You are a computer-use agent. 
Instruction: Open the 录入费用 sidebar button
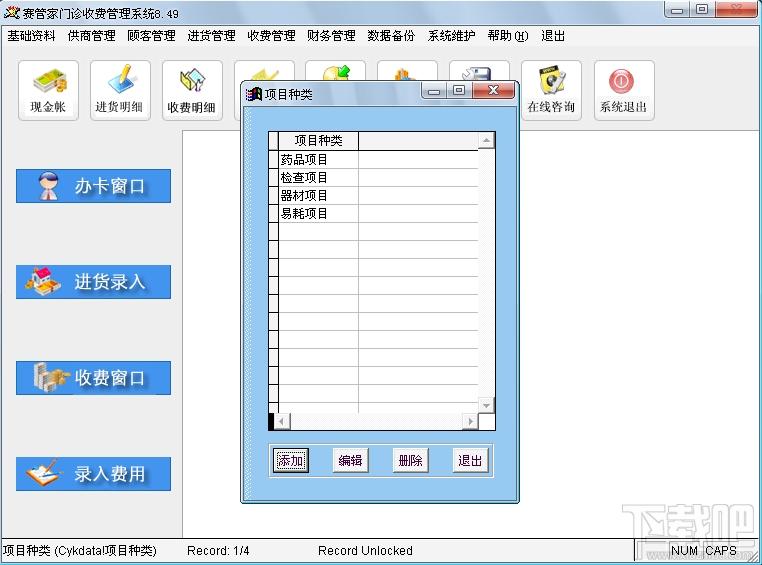coord(93,474)
